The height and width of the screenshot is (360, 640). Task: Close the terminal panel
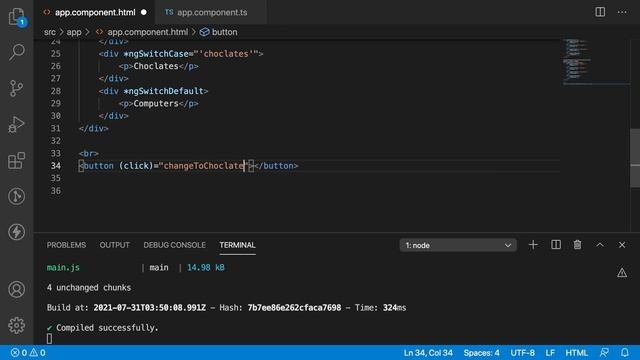point(622,245)
